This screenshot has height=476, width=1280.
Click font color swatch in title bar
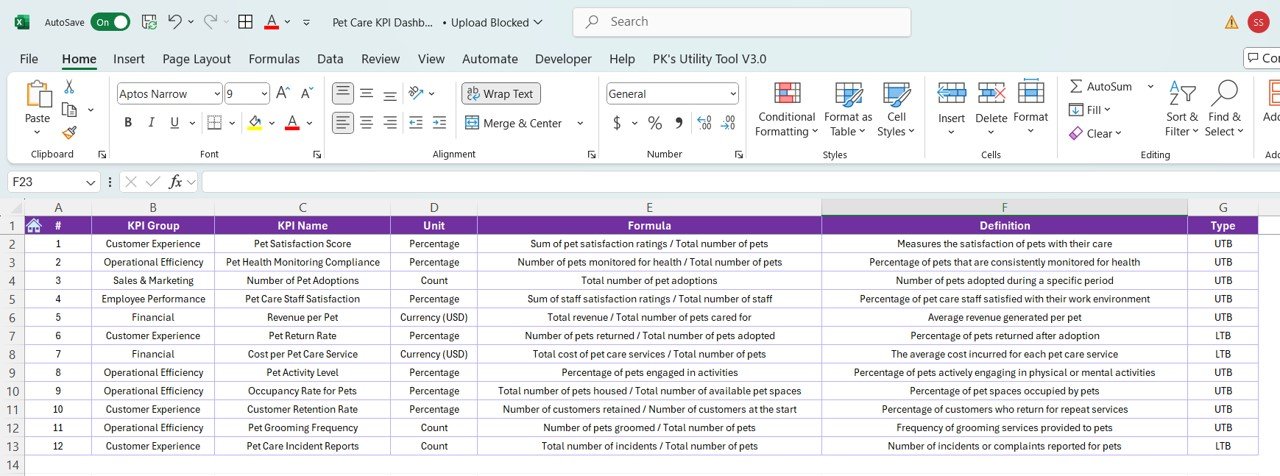[272, 21]
